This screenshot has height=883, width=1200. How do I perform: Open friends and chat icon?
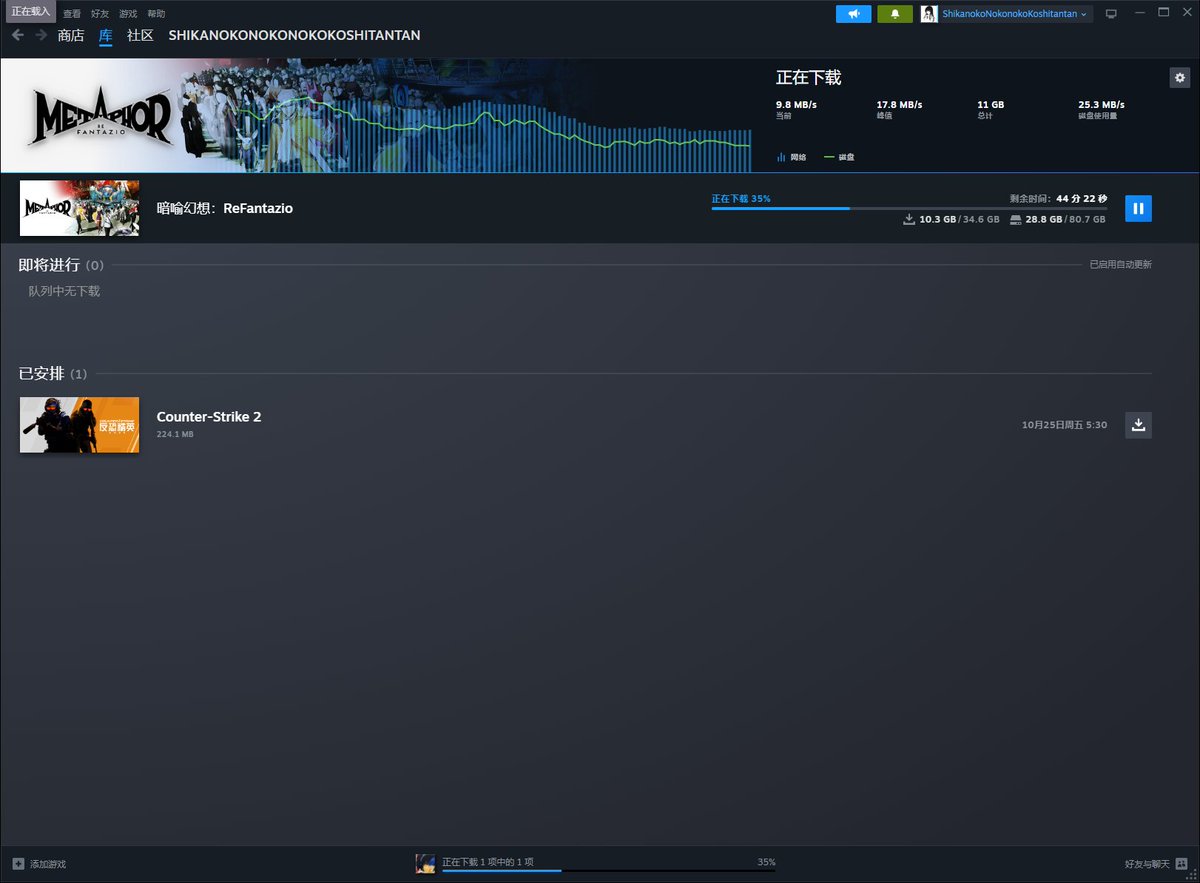(x=1181, y=864)
